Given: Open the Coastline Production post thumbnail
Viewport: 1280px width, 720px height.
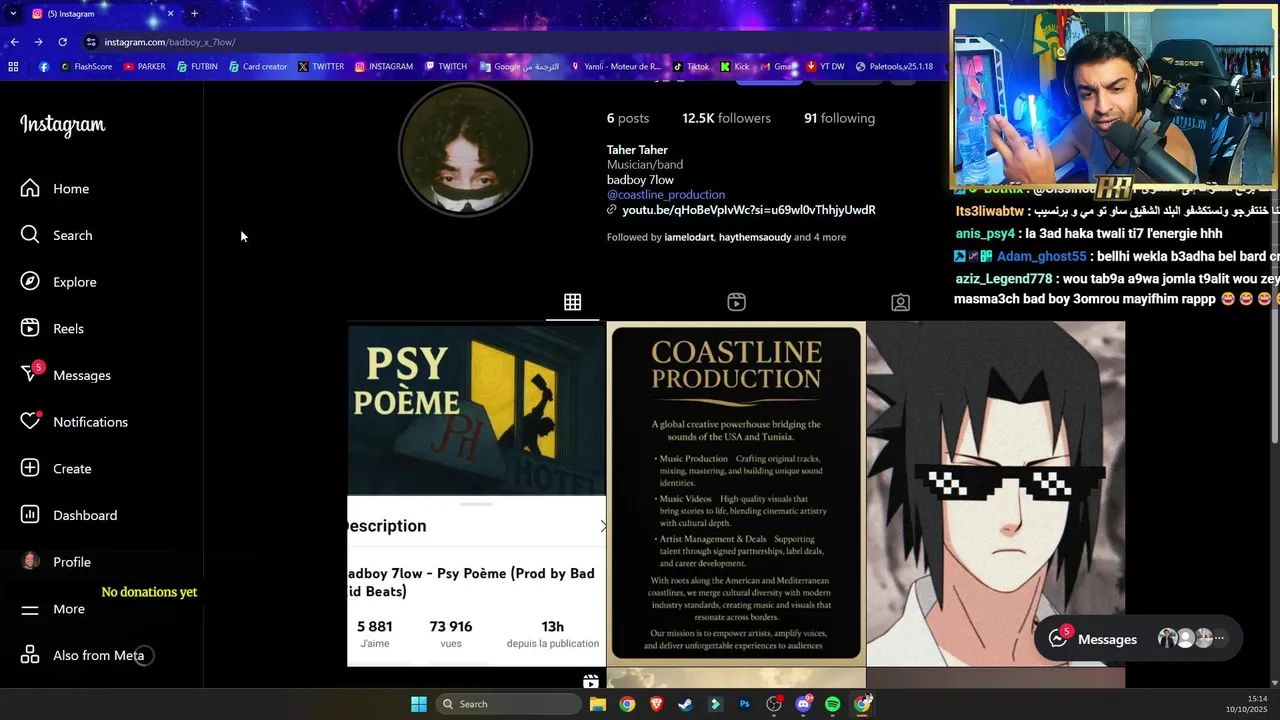Looking at the screenshot, I should pyautogui.click(x=736, y=494).
